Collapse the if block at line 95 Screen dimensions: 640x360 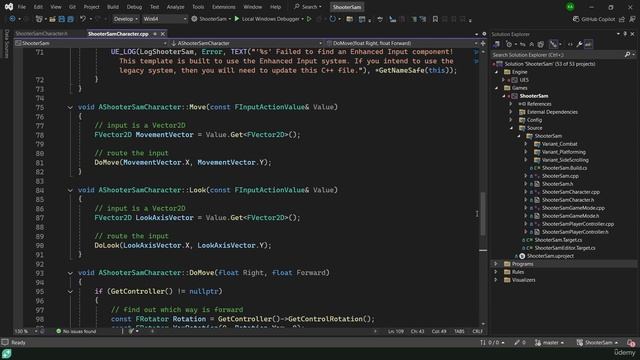(70, 291)
